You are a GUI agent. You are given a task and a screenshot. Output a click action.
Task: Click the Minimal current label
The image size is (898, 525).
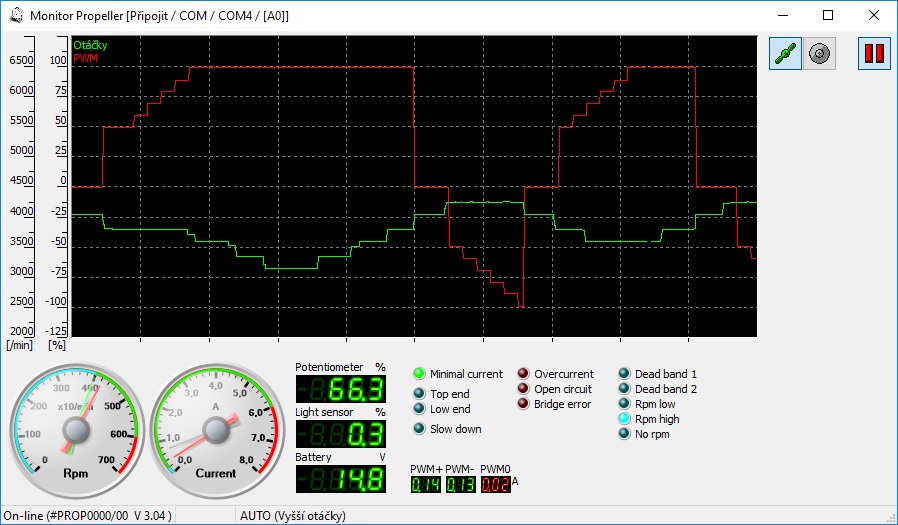tap(466, 374)
